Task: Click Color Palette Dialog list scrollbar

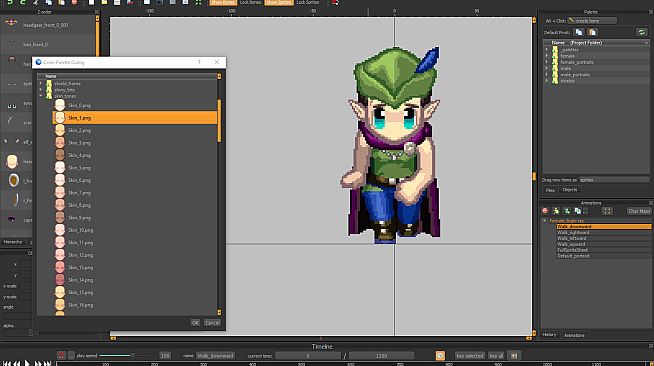Action: tap(219, 121)
